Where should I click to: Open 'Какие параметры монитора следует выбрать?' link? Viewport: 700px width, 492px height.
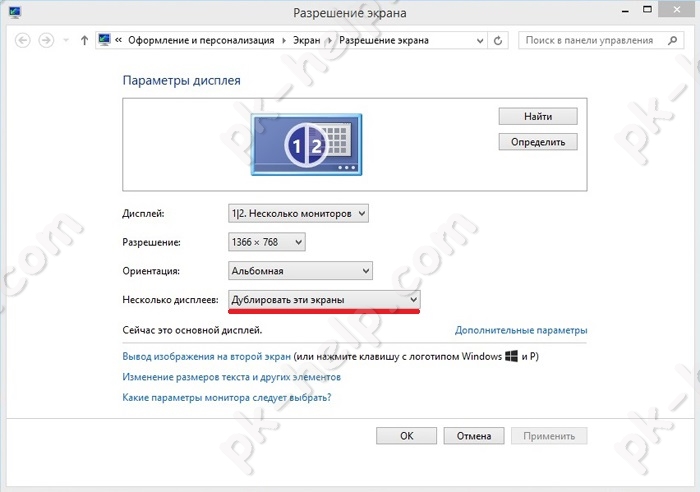click(x=227, y=397)
